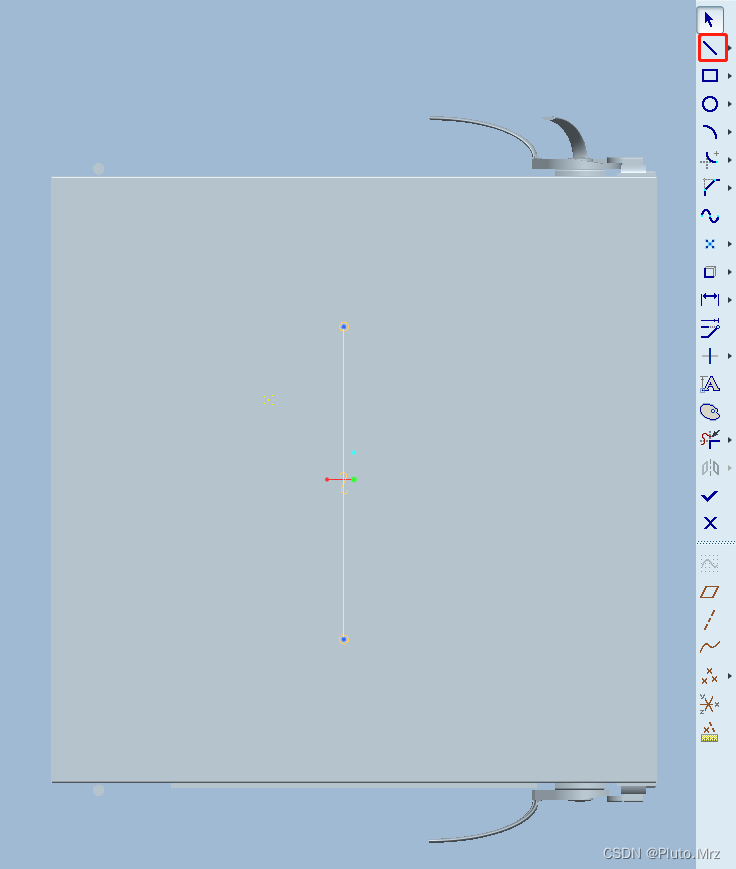
Task: Activate the sketch Text tool
Action: tap(710, 384)
